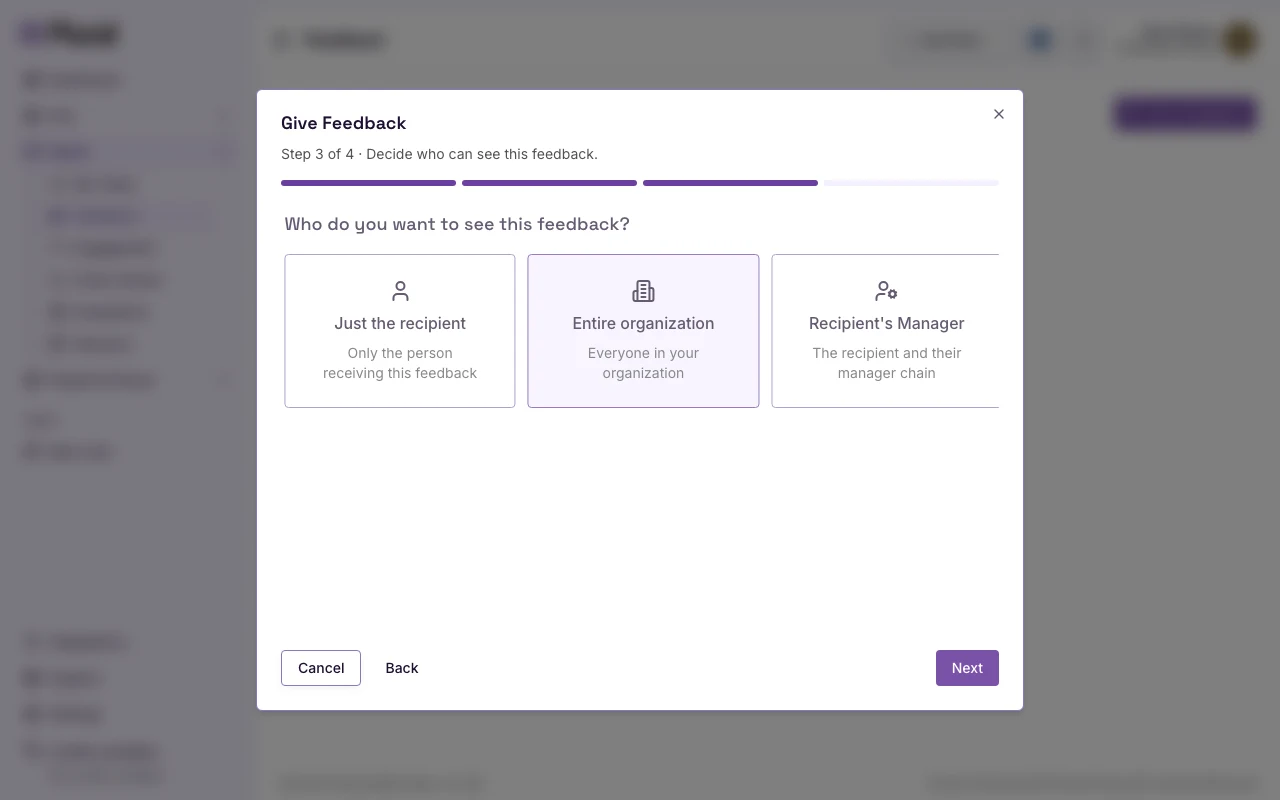Screen dimensions: 1280x800
Task: Click the person icon above Just the recipient
Action: point(400,291)
